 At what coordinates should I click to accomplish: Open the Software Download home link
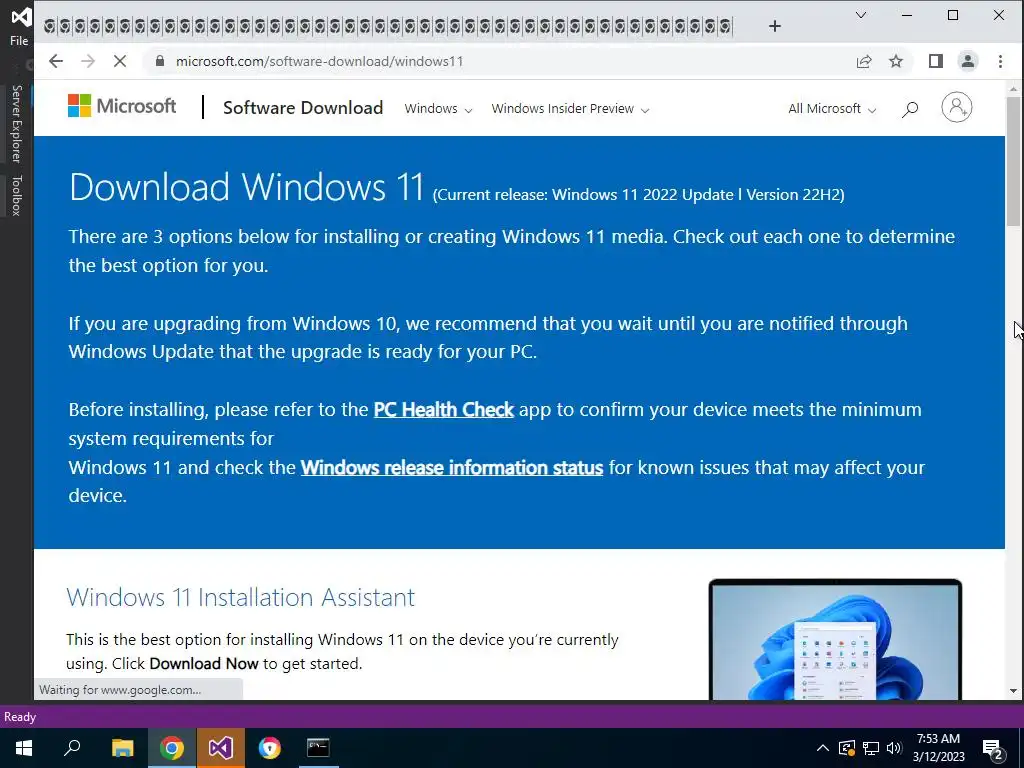pyautogui.click(x=303, y=108)
